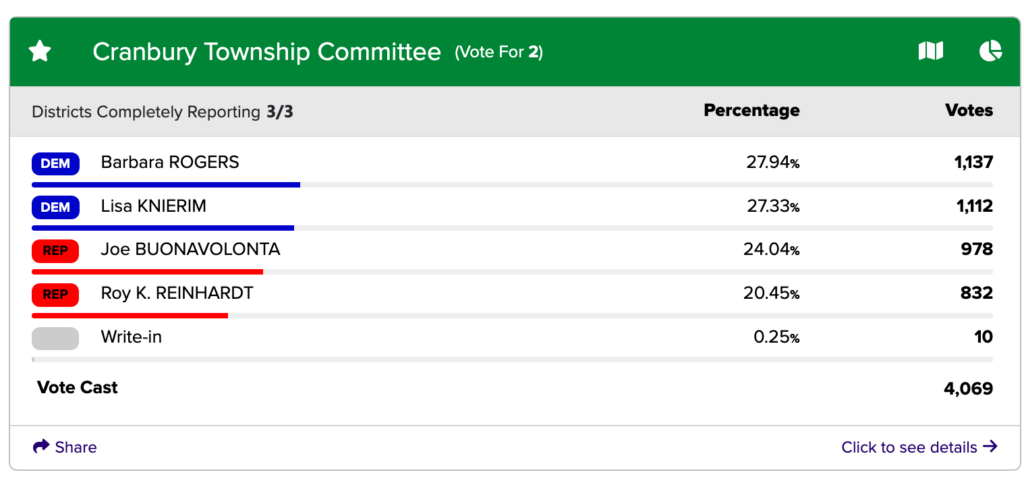Viewport: 1024px width, 487px height.
Task: Click Barbara ROGERS candidate name
Action: [x=170, y=162]
